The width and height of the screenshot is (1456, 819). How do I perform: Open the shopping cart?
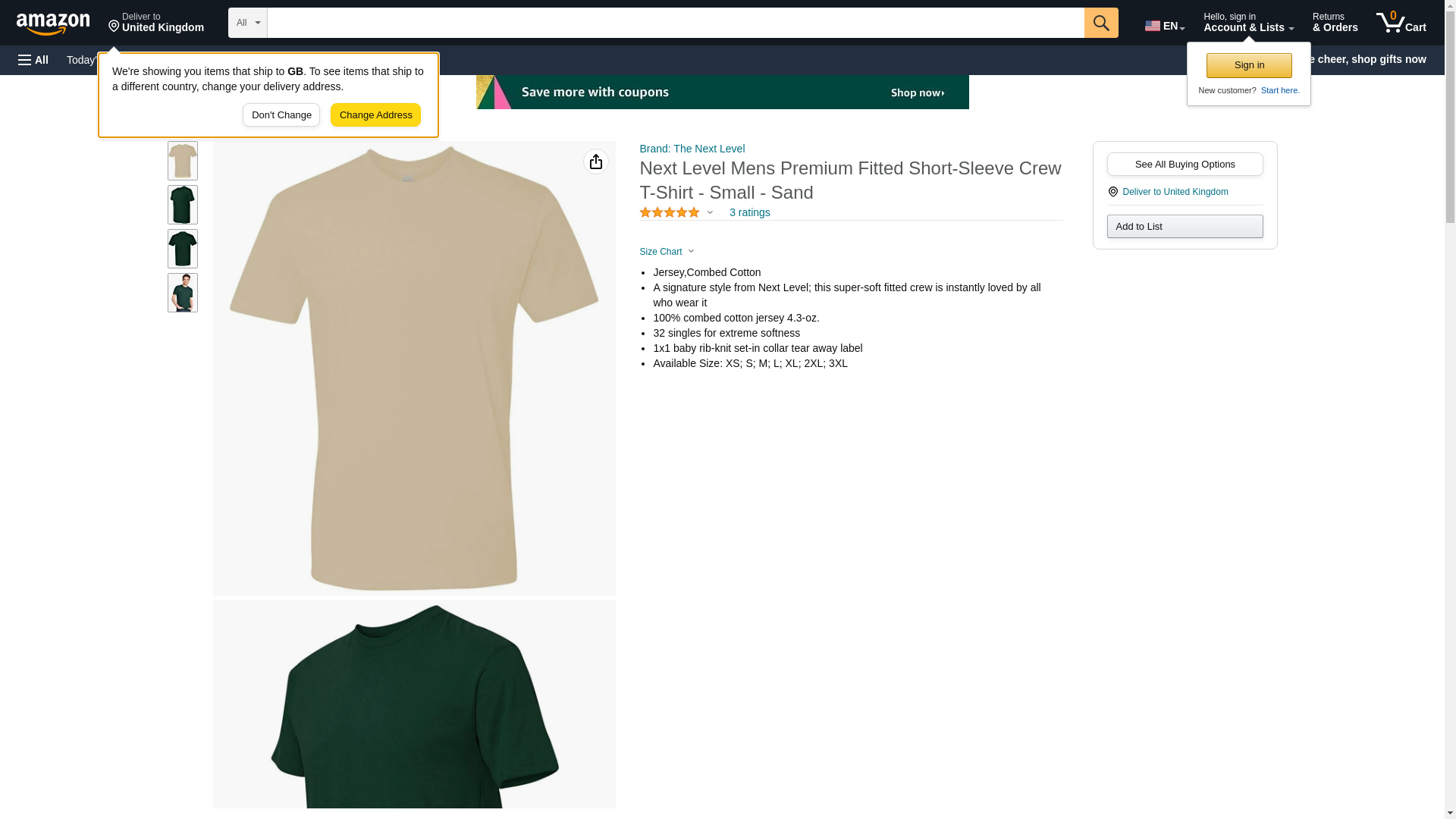coord(1401,23)
